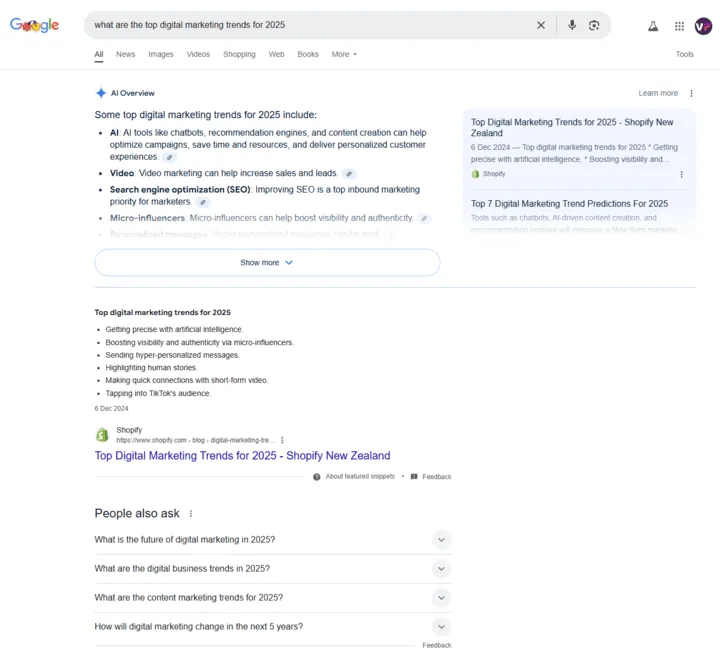Screen dimensions: 720x658
Task: Open source link chip after AI bullet
Action: 169,157
